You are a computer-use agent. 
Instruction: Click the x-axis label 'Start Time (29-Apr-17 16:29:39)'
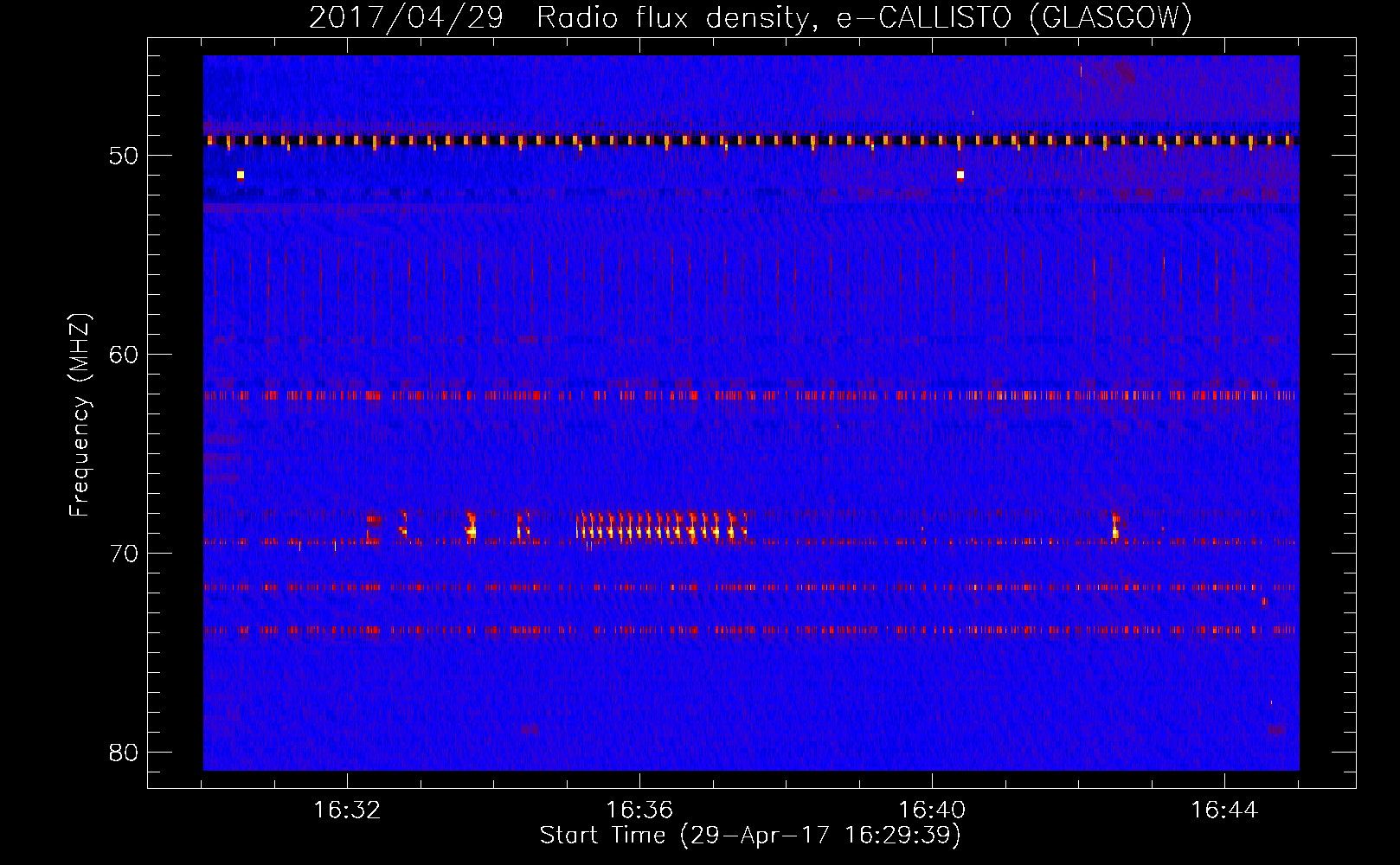tap(750, 836)
